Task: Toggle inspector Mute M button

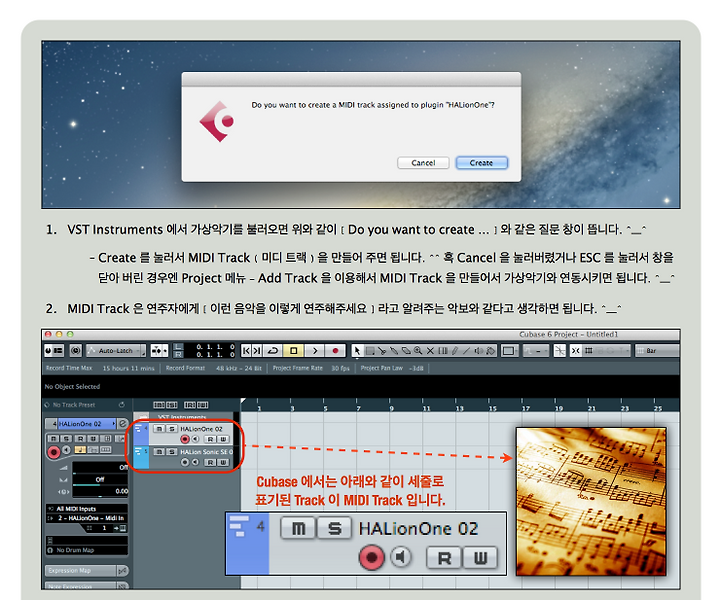Action: pos(53,438)
